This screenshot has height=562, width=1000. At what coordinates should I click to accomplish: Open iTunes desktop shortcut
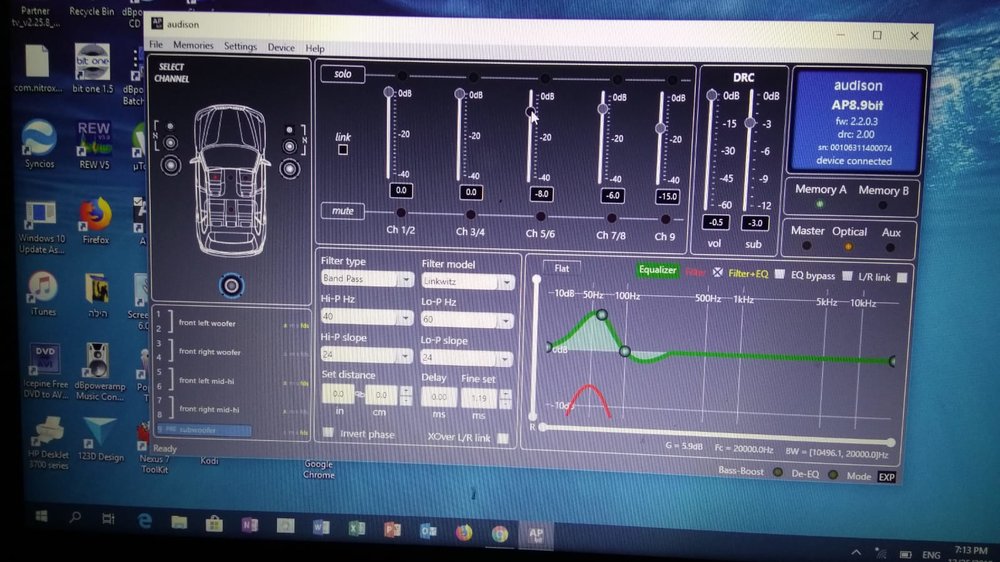coord(43,295)
